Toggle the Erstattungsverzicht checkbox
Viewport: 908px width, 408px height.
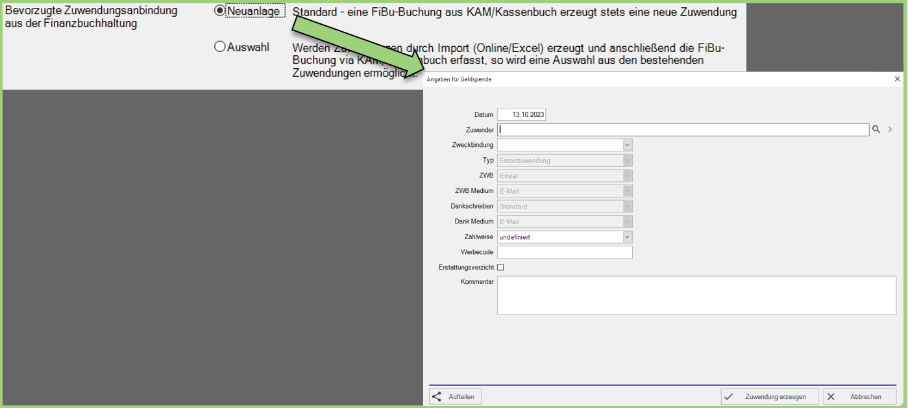click(x=501, y=267)
